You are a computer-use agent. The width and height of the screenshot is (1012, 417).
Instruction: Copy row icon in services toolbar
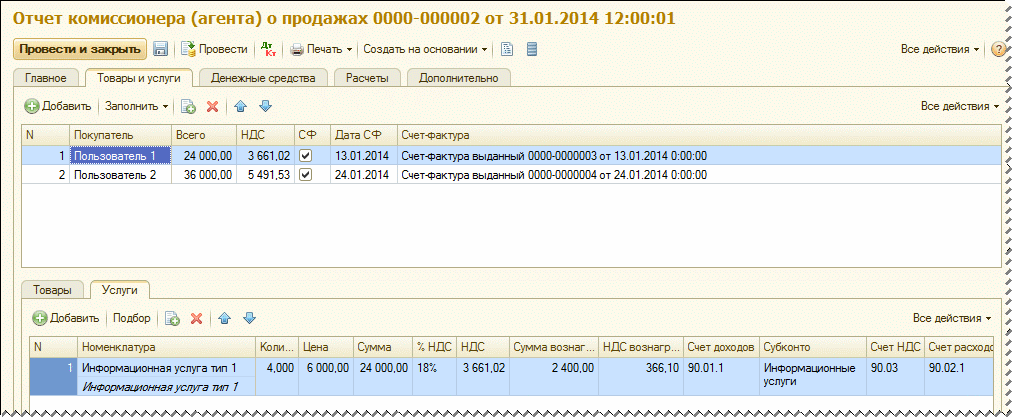(172, 318)
